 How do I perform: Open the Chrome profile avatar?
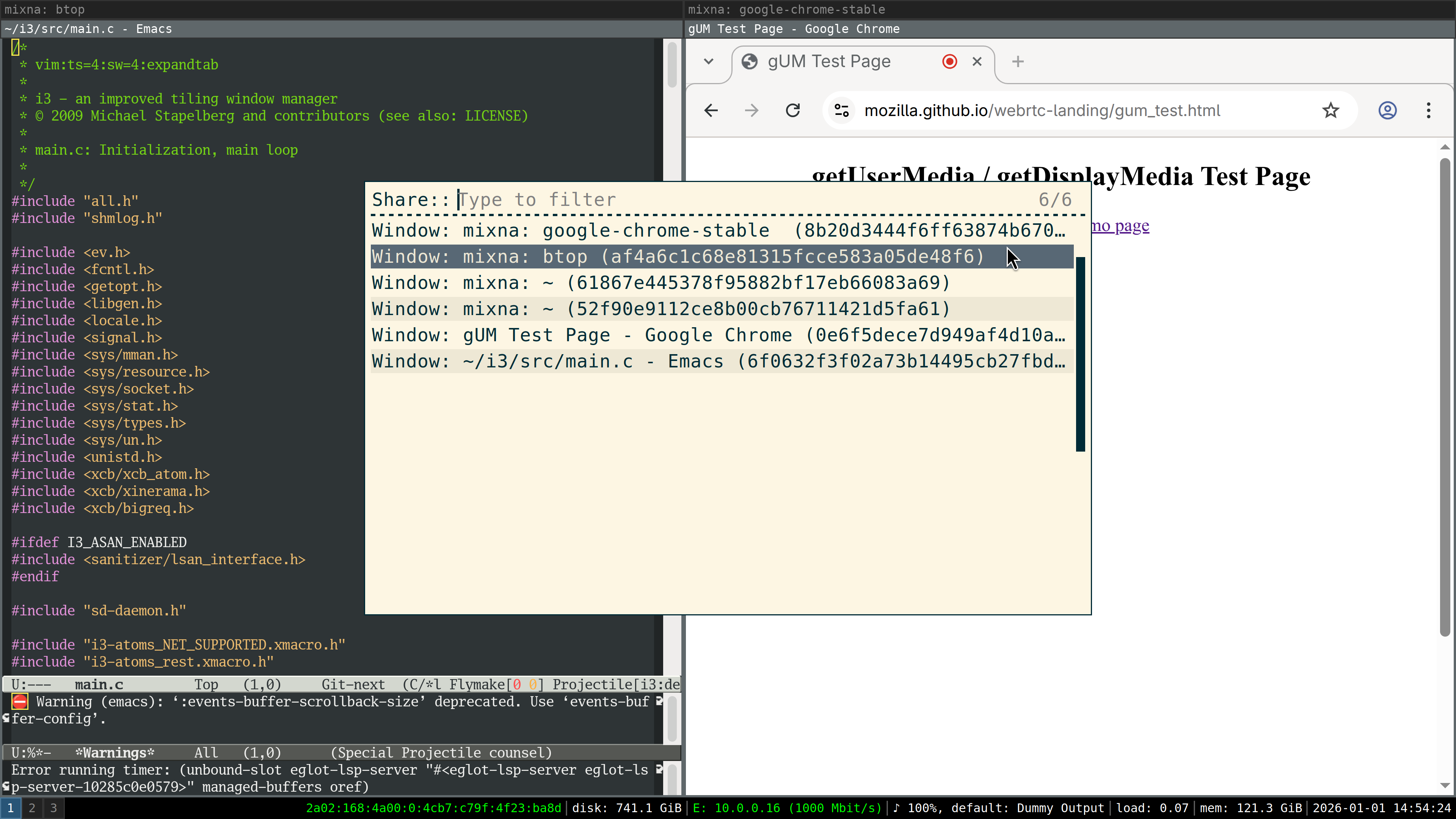click(1387, 110)
